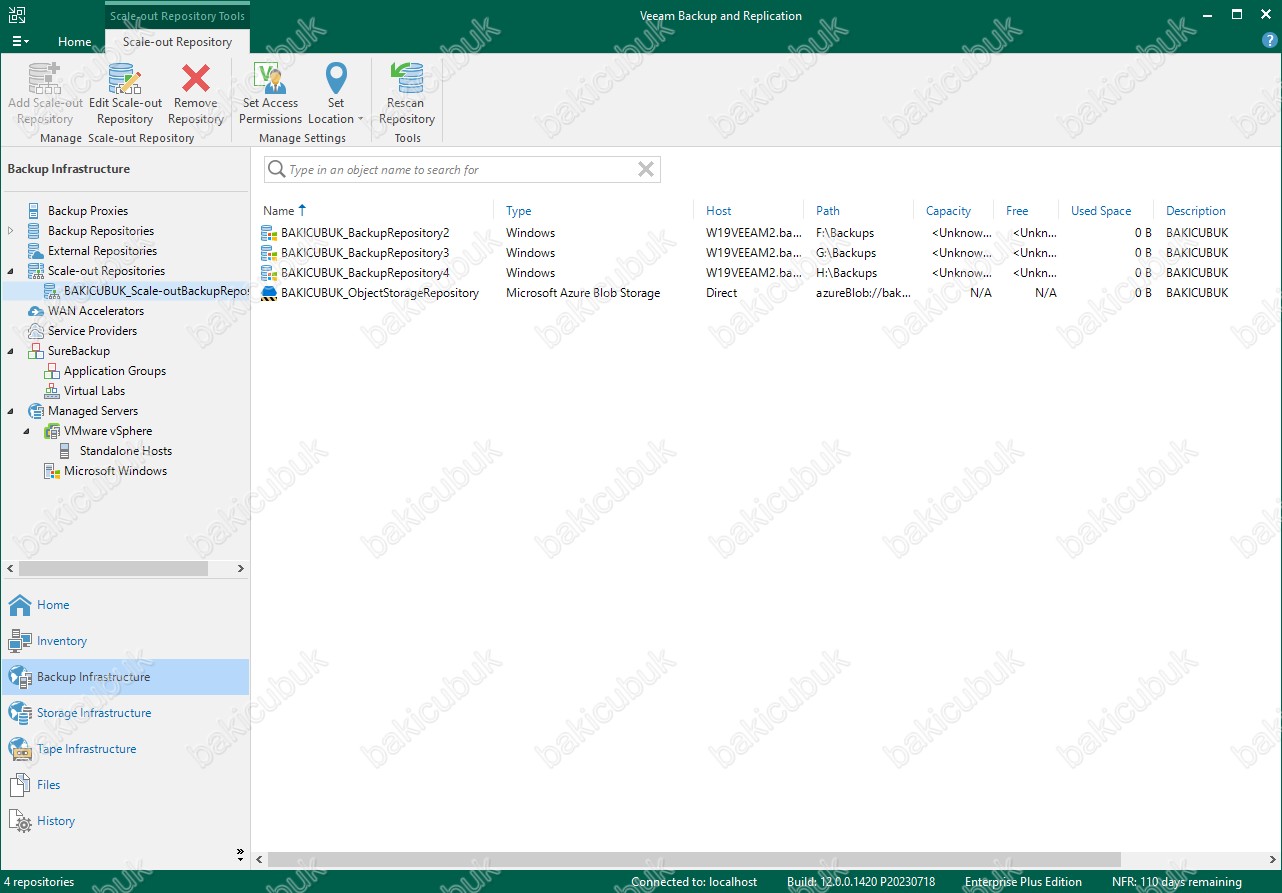Click the Inventory navigation icon

pyautogui.click(x=20, y=641)
